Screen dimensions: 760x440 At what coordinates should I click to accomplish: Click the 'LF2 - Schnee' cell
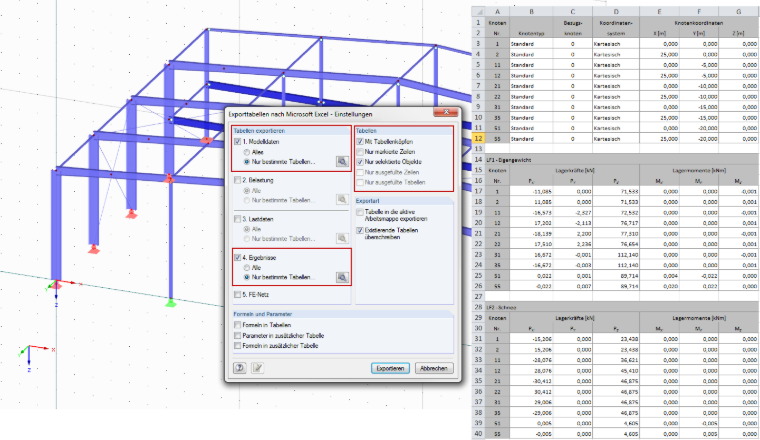(x=501, y=308)
